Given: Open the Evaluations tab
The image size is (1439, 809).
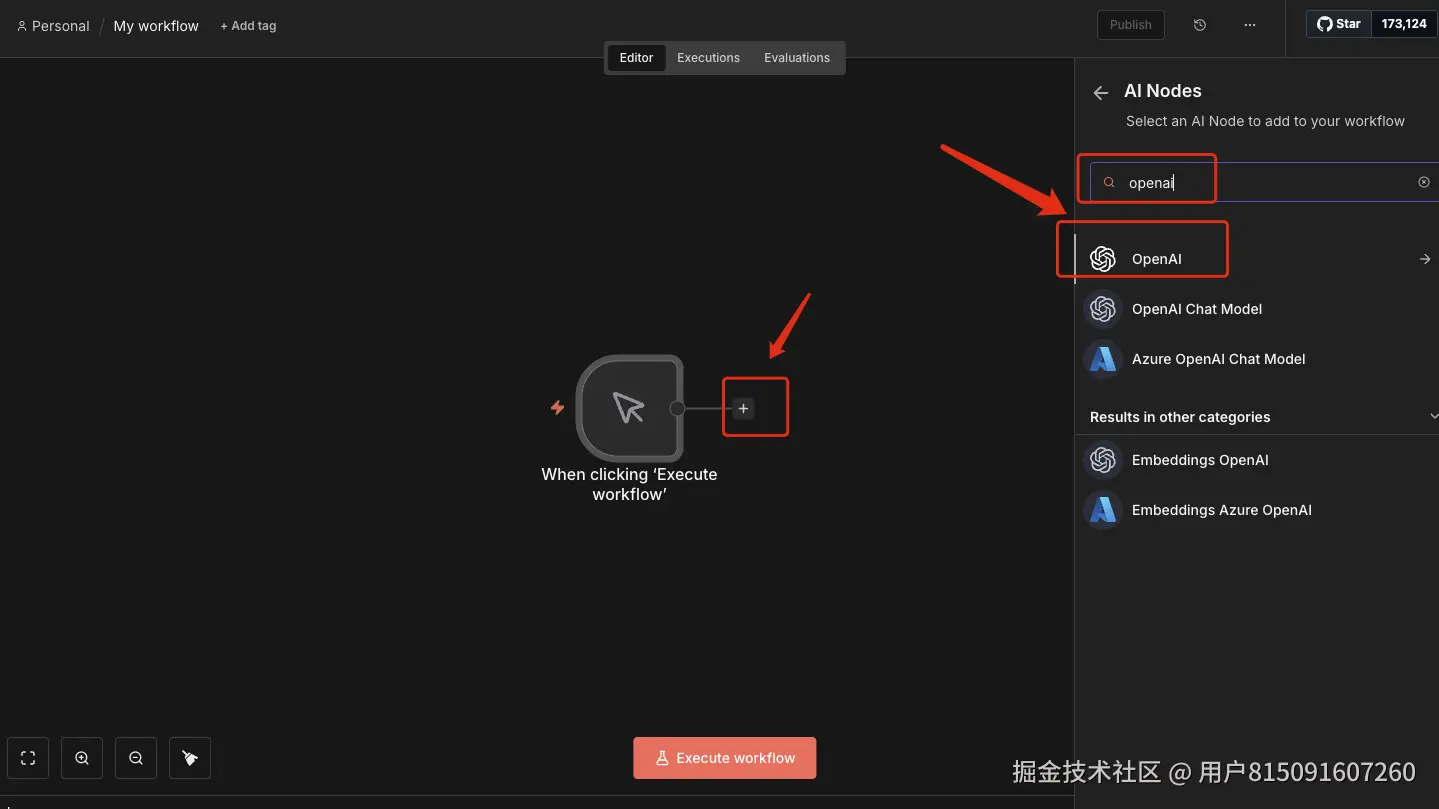Looking at the screenshot, I should [797, 58].
